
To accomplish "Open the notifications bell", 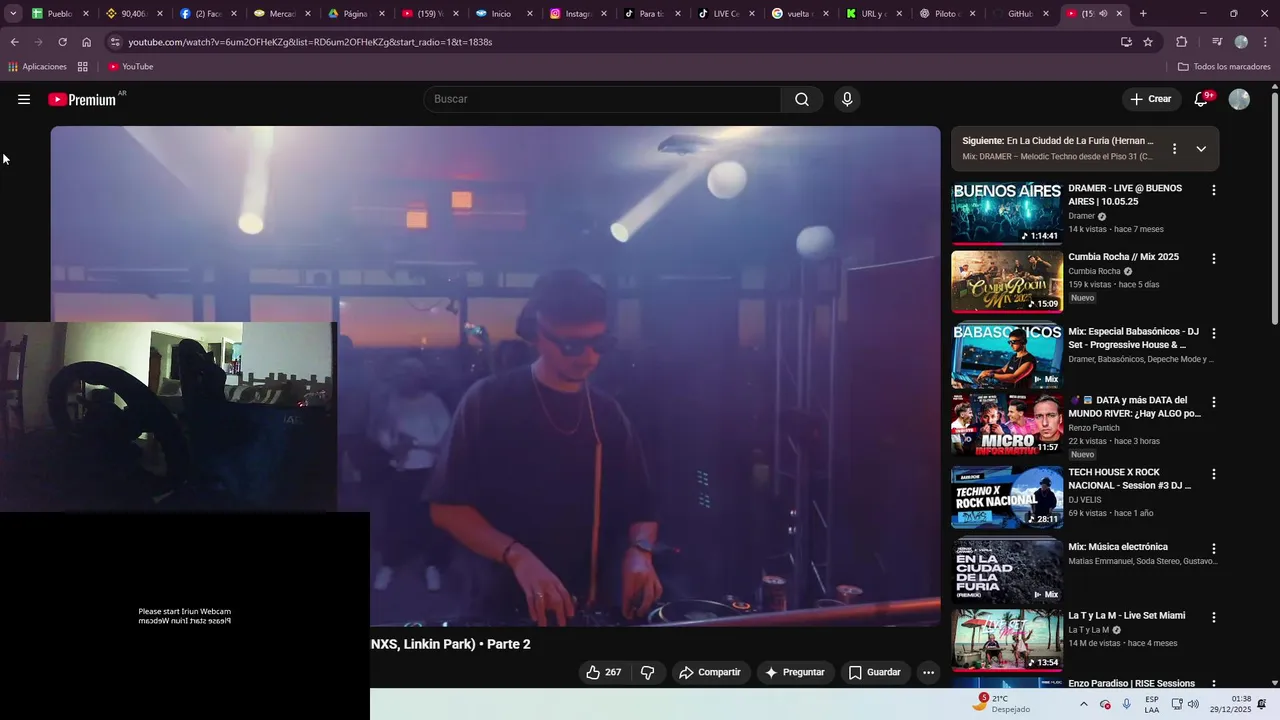I will coord(1202,99).
